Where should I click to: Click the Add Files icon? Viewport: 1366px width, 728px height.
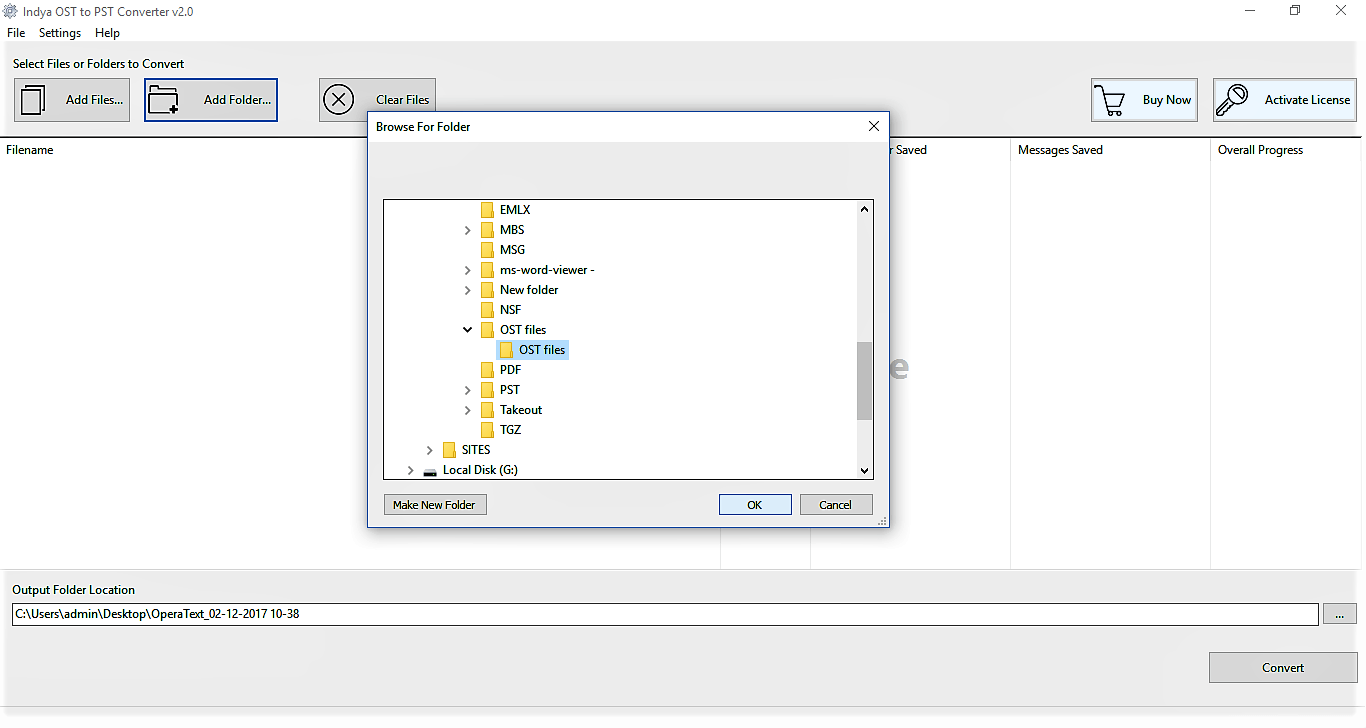point(34,100)
